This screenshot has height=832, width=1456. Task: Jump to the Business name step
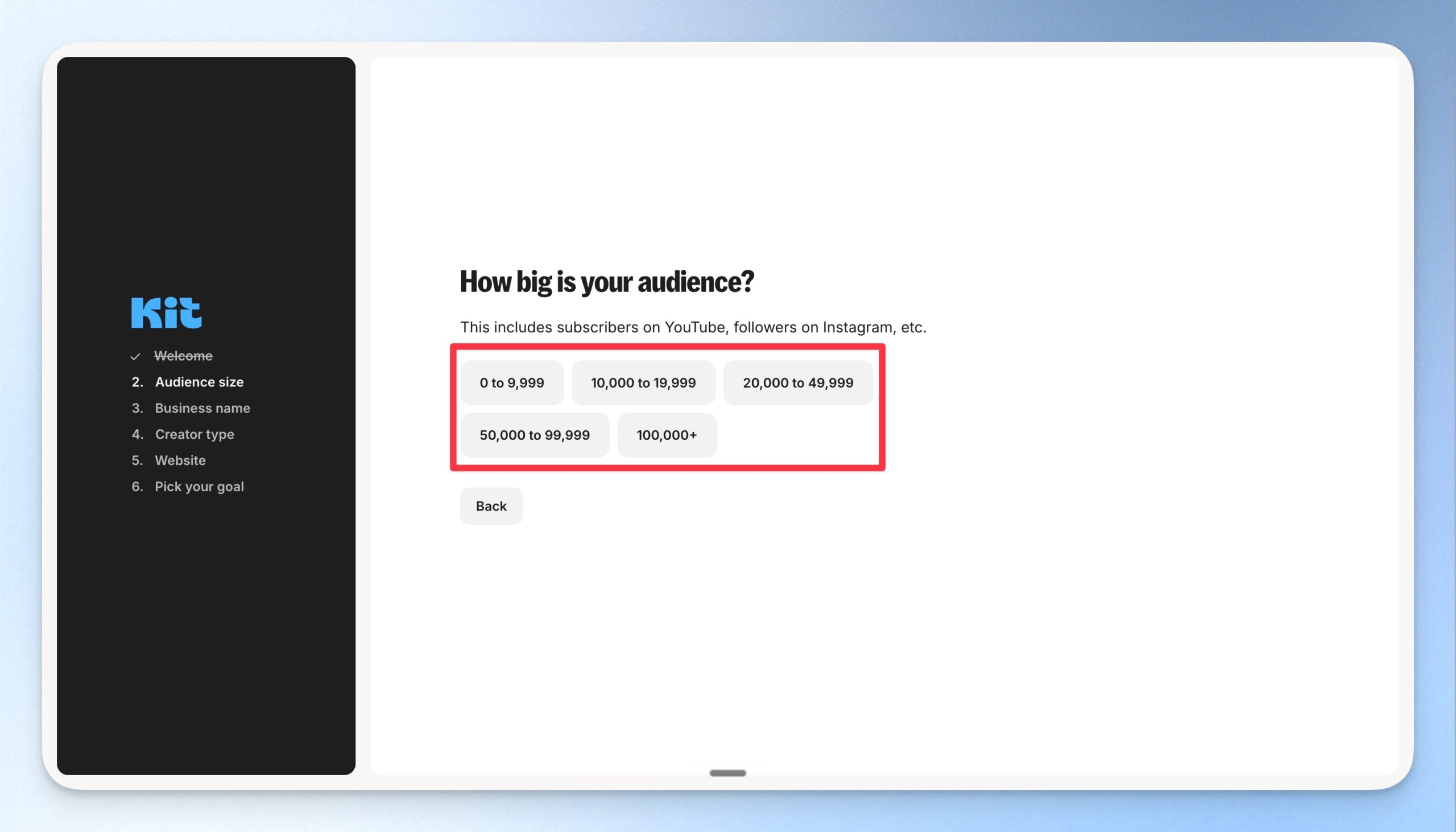click(202, 408)
